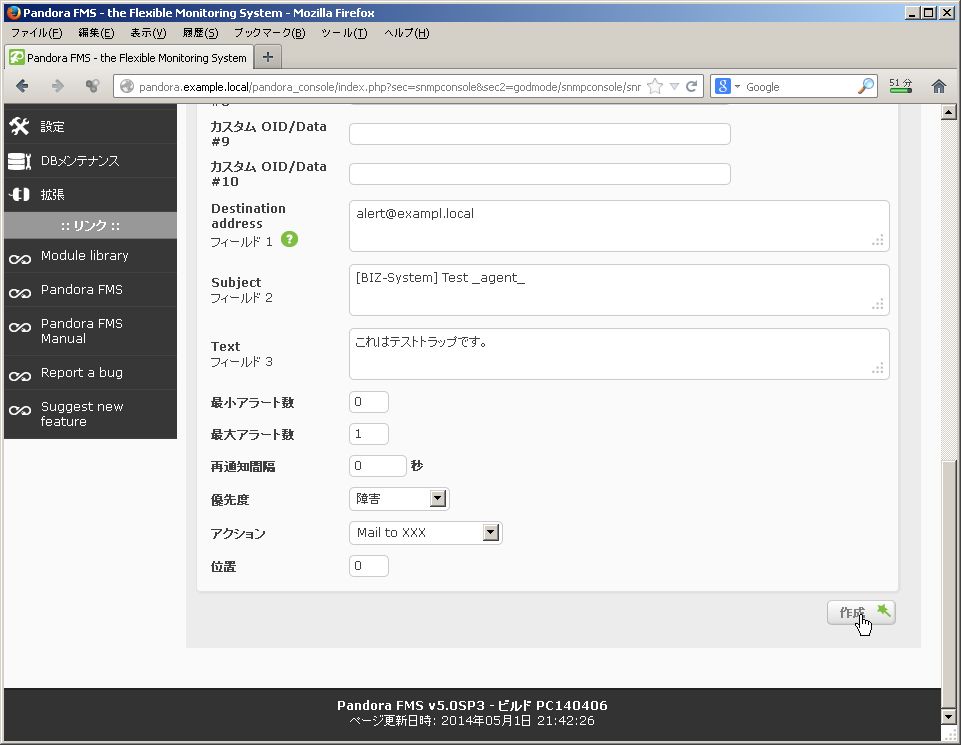Click the page scrollbar down arrow
Screen dimensions: 961x745
(x=948, y=716)
